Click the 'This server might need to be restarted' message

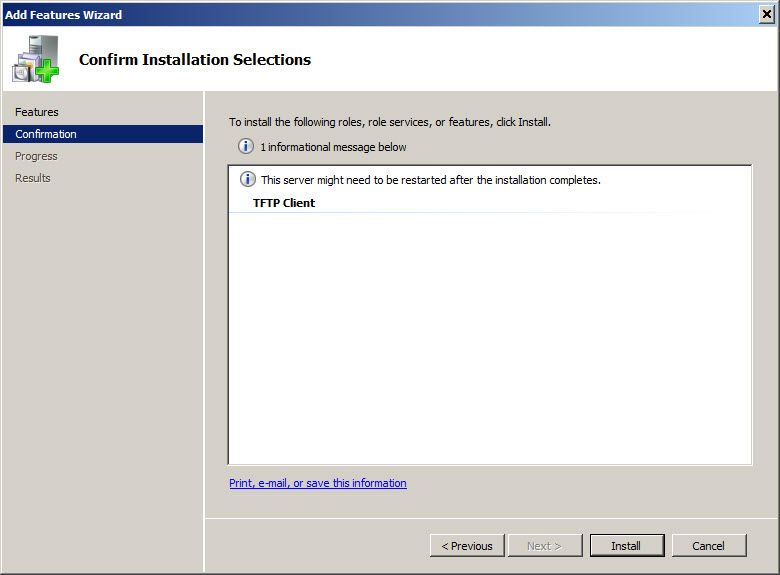(x=431, y=180)
